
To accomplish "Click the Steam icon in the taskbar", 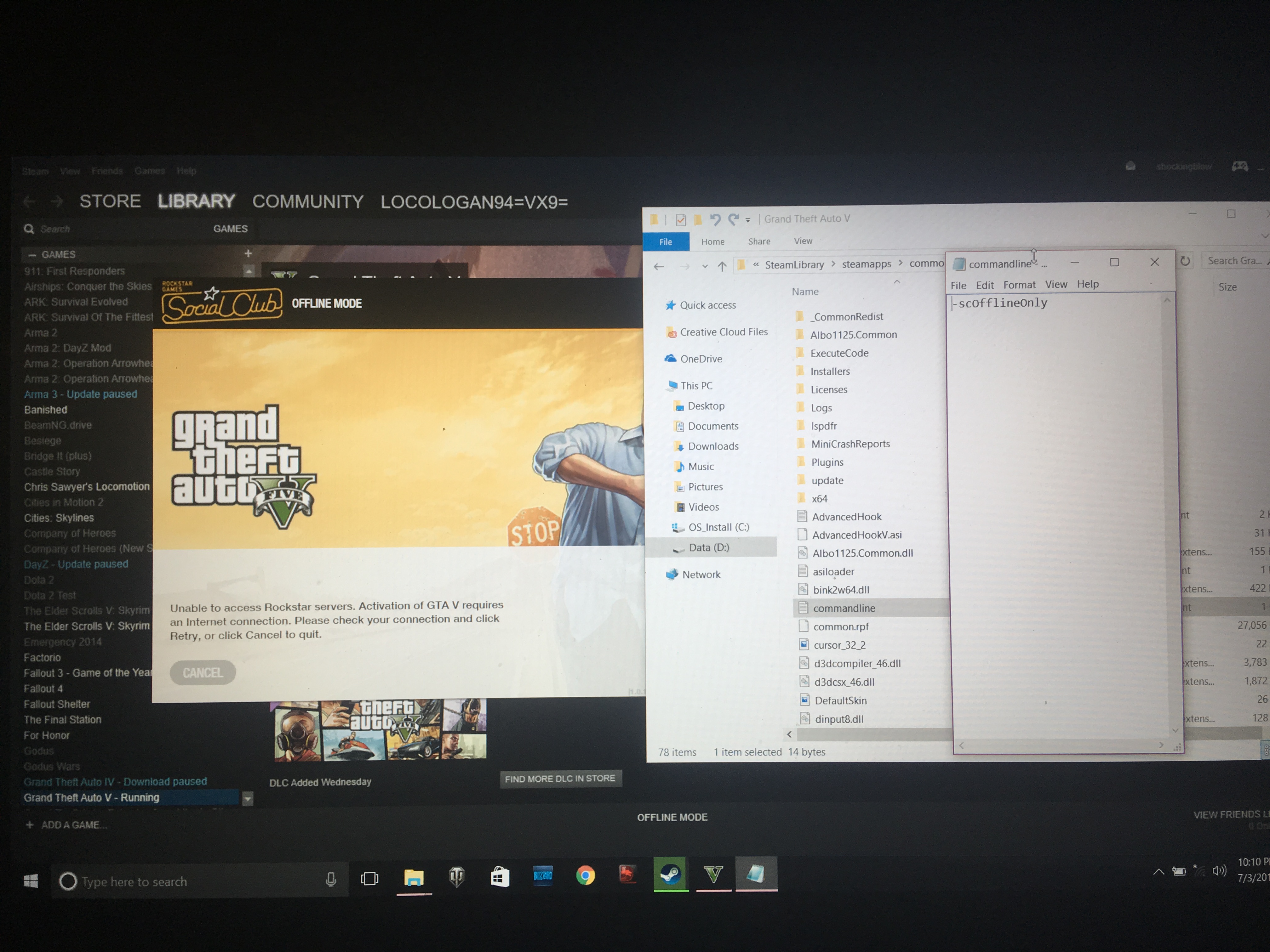I will click(670, 875).
